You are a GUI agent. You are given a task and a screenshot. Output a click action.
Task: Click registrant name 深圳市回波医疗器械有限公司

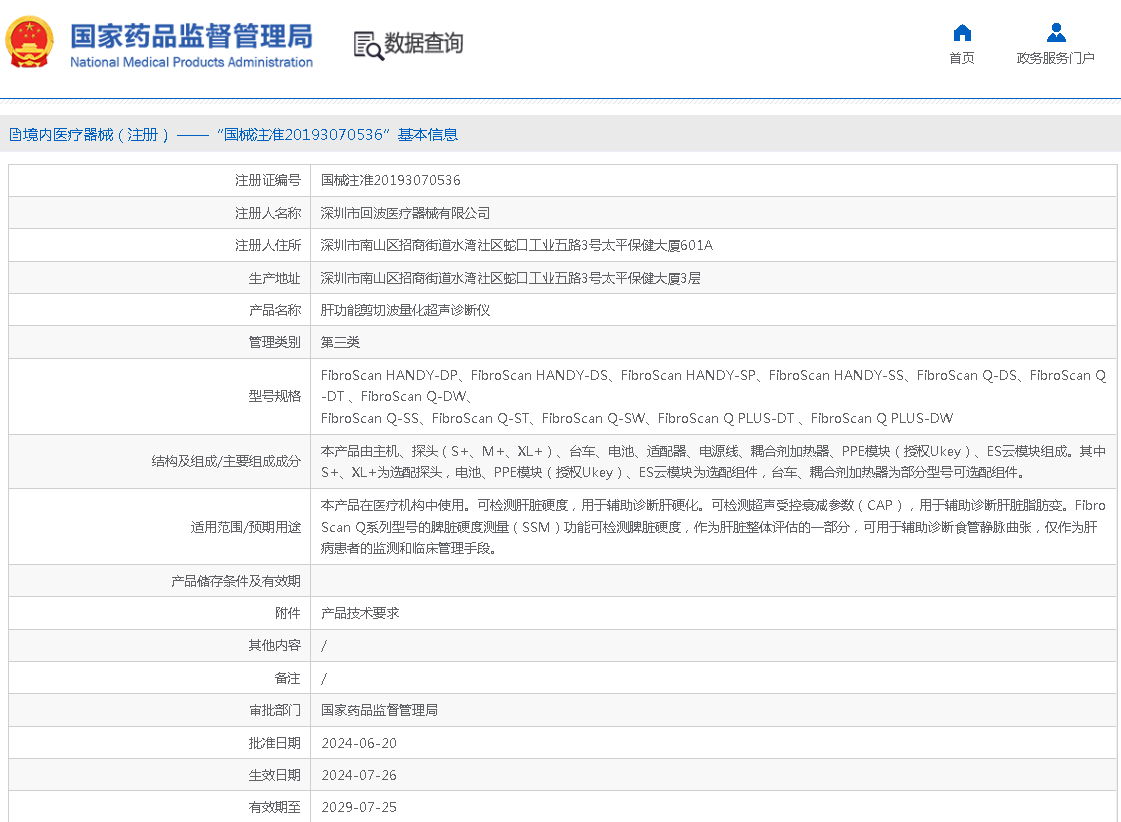(405, 213)
